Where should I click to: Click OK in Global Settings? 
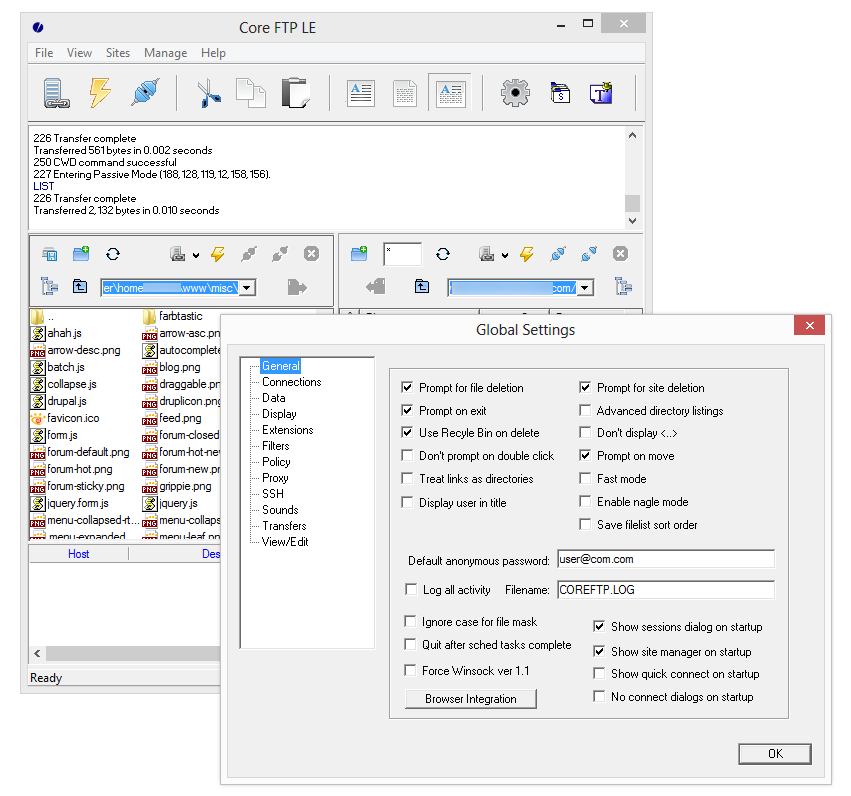775,754
